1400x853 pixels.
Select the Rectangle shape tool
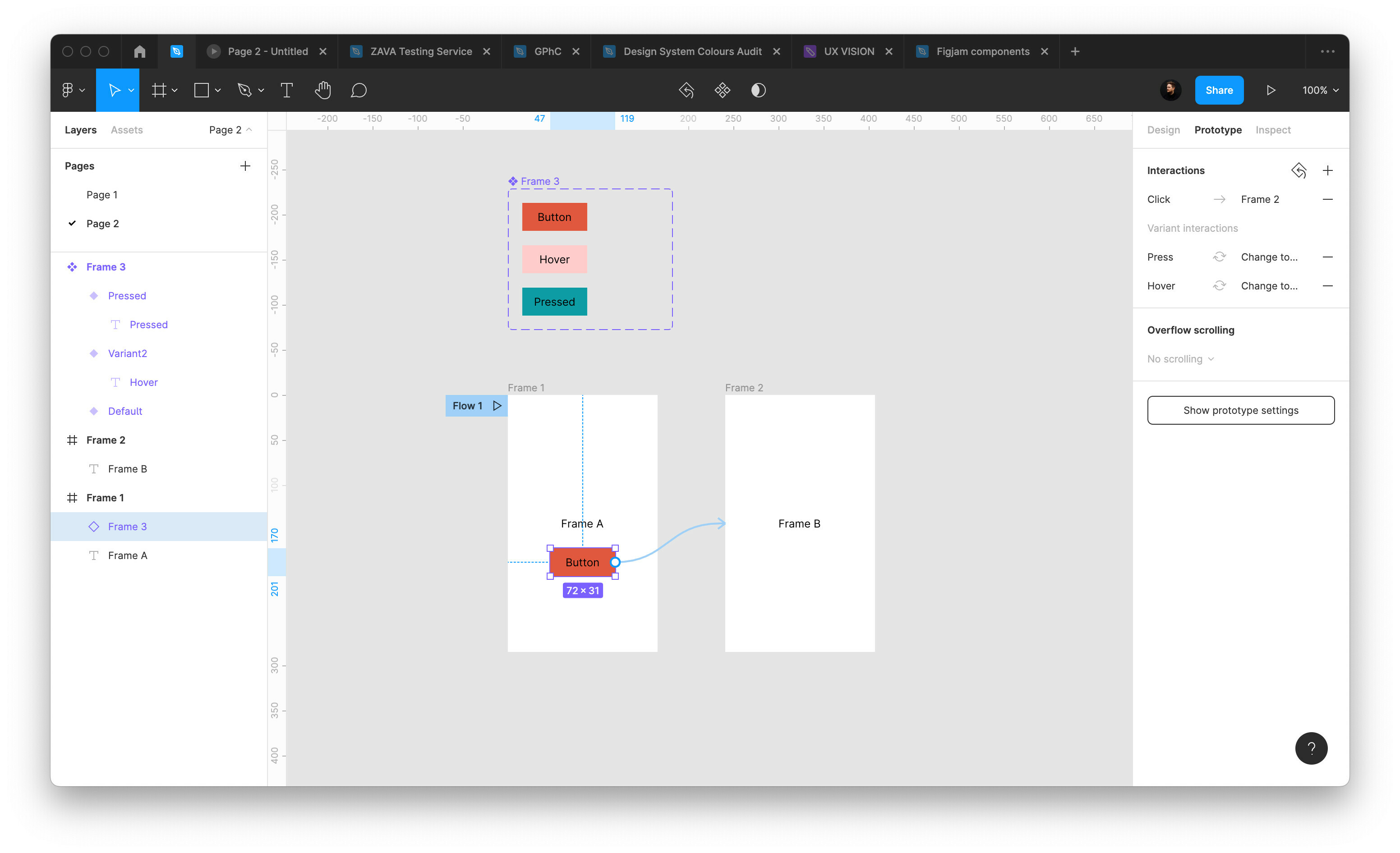[201, 90]
